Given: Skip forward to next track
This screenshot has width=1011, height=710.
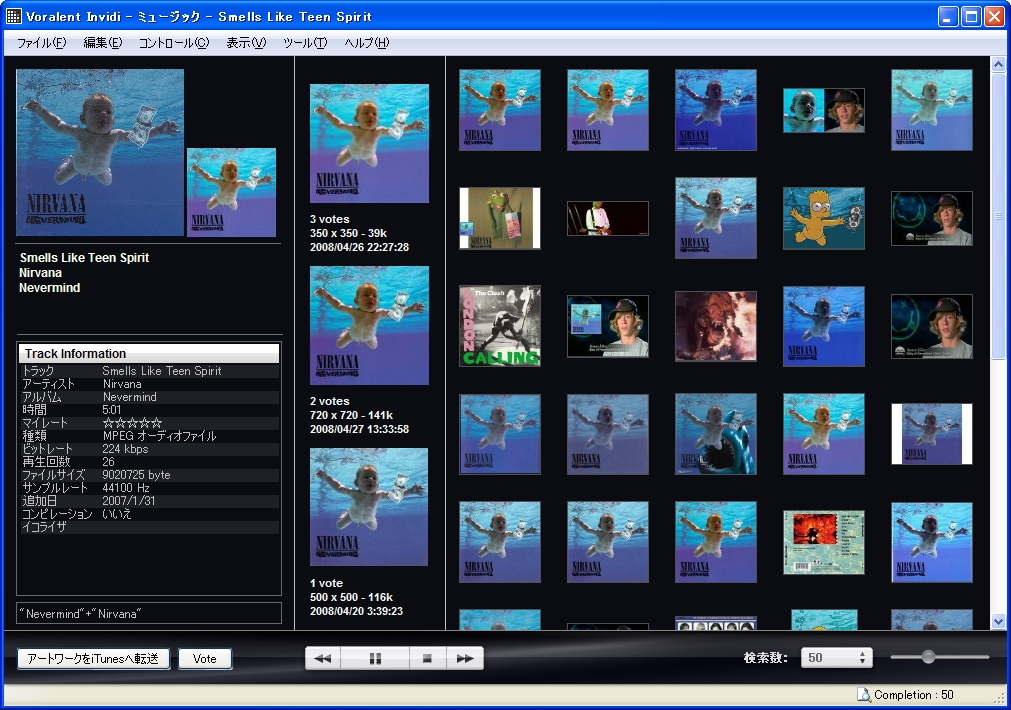Looking at the screenshot, I should 465,658.
